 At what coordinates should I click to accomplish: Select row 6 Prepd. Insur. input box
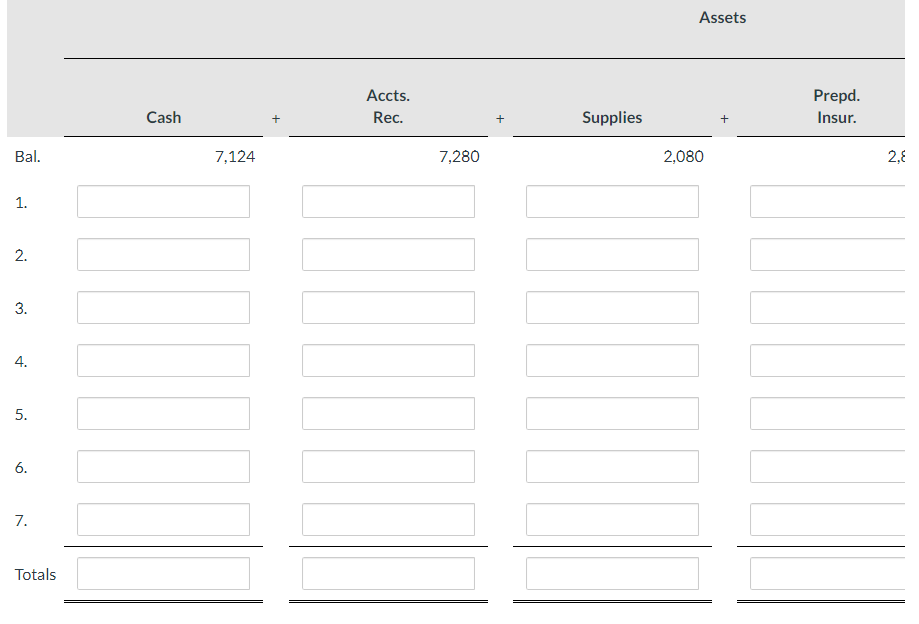(828, 466)
